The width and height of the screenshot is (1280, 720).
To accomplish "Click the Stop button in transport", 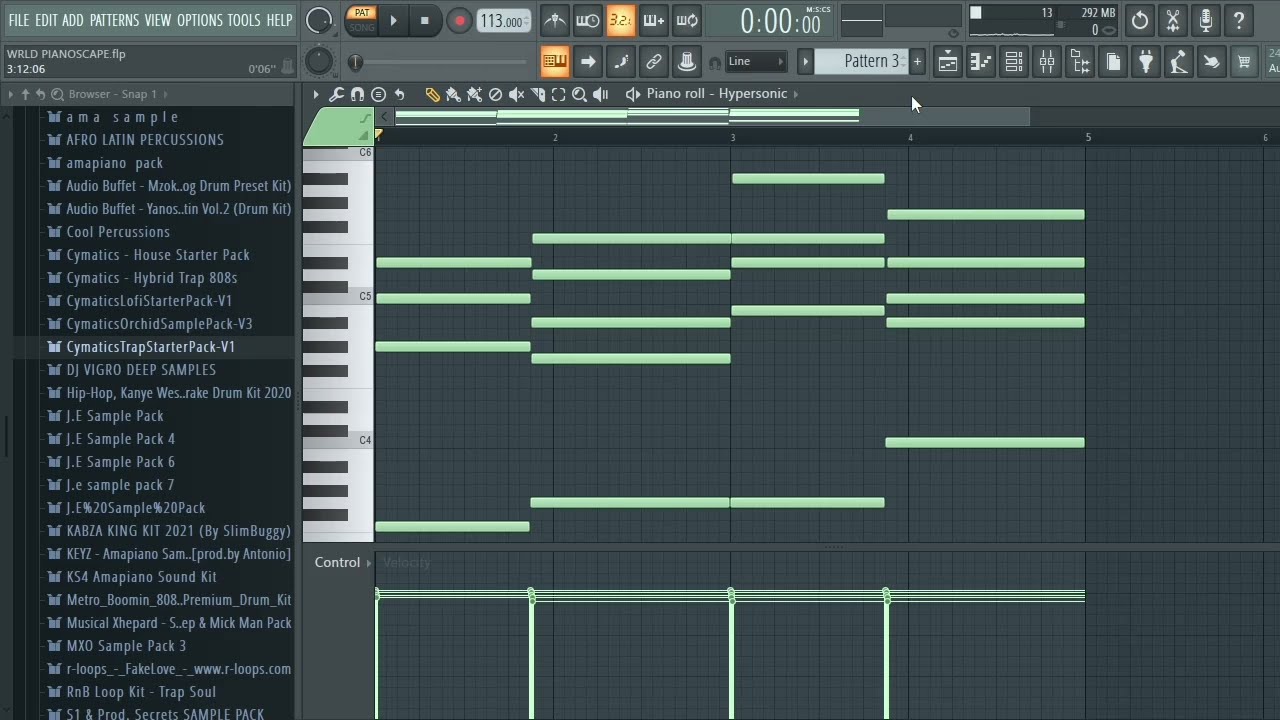I will click(x=424, y=20).
